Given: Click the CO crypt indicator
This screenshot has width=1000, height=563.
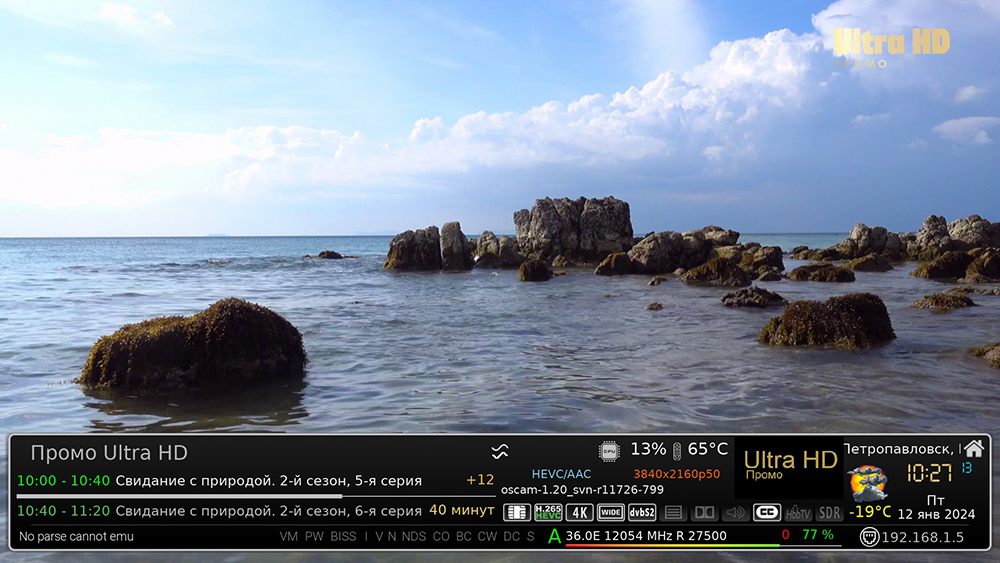Looking at the screenshot, I should pos(441,537).
